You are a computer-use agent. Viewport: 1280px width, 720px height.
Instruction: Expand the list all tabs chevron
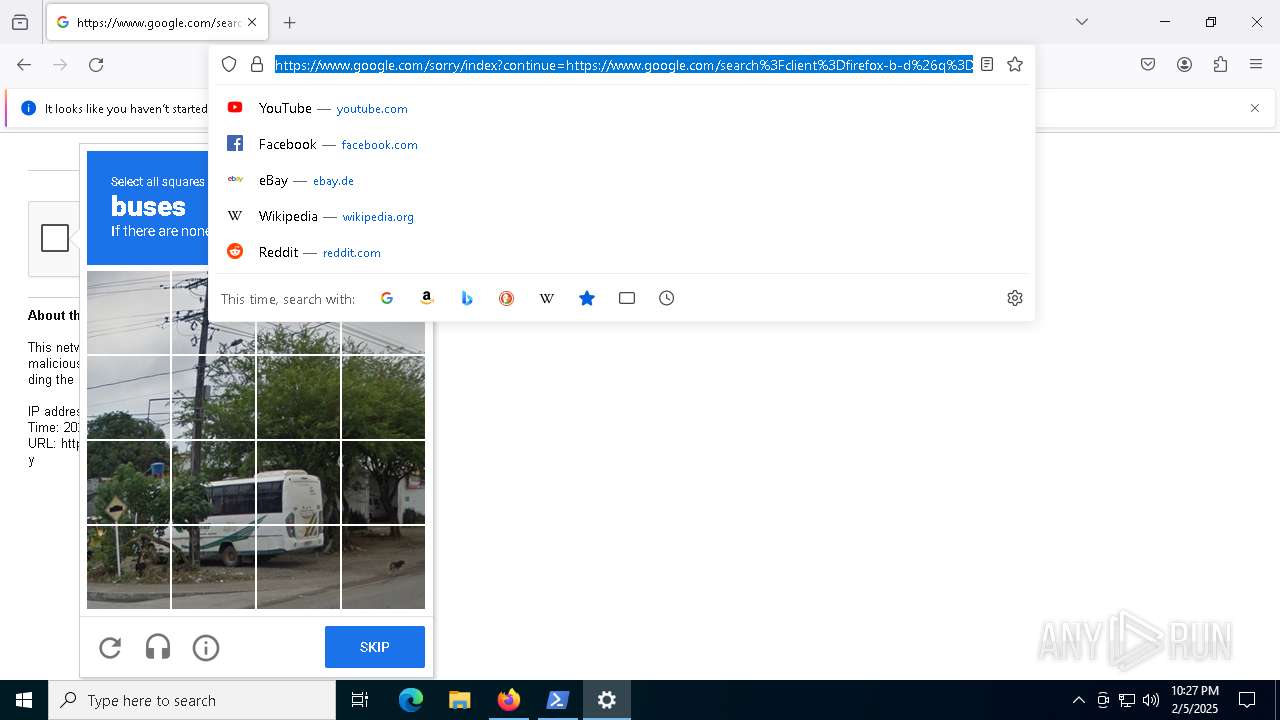click(x=1082, y=22)
